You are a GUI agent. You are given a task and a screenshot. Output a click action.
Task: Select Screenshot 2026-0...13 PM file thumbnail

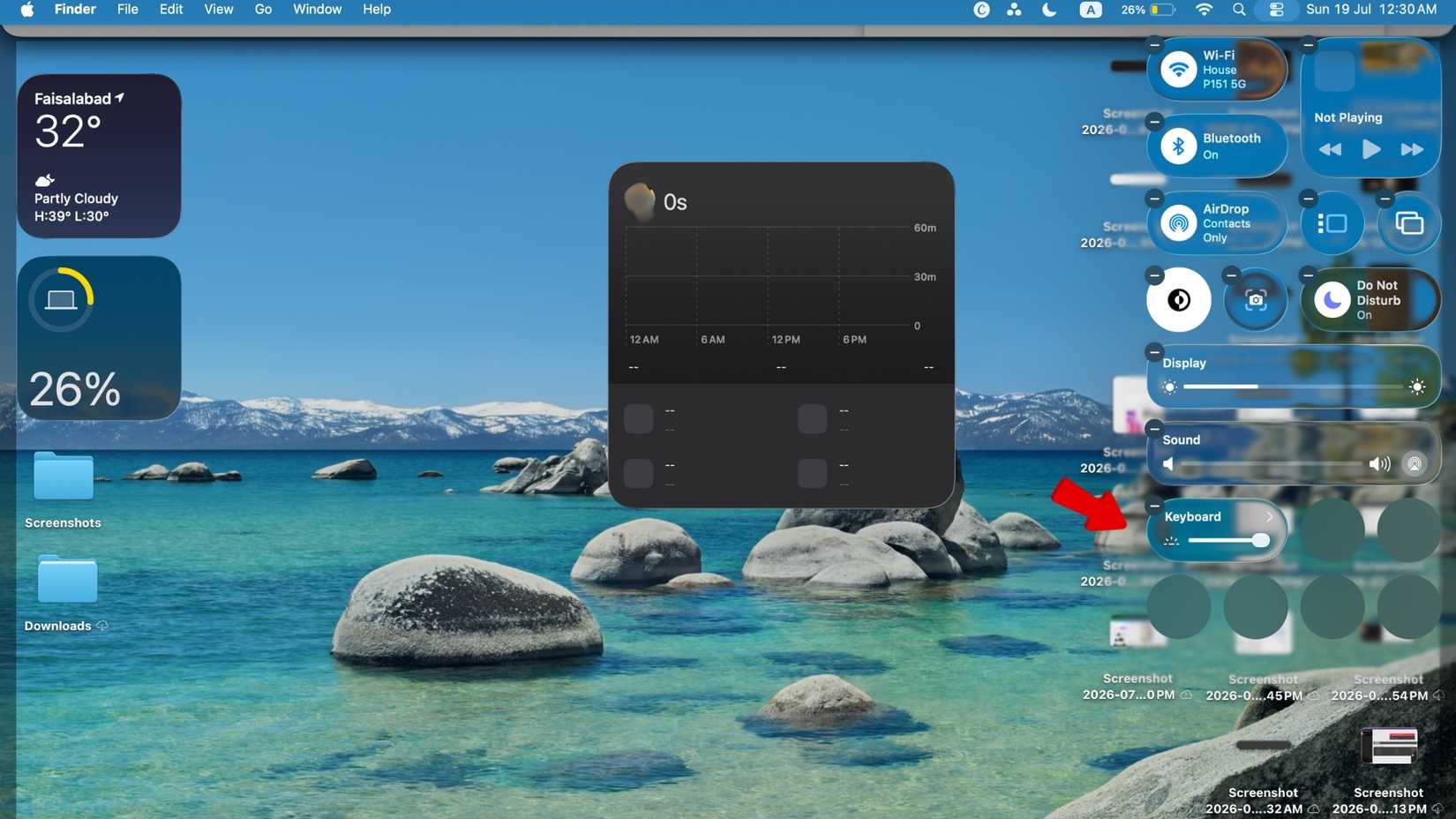pos(1389,747)
